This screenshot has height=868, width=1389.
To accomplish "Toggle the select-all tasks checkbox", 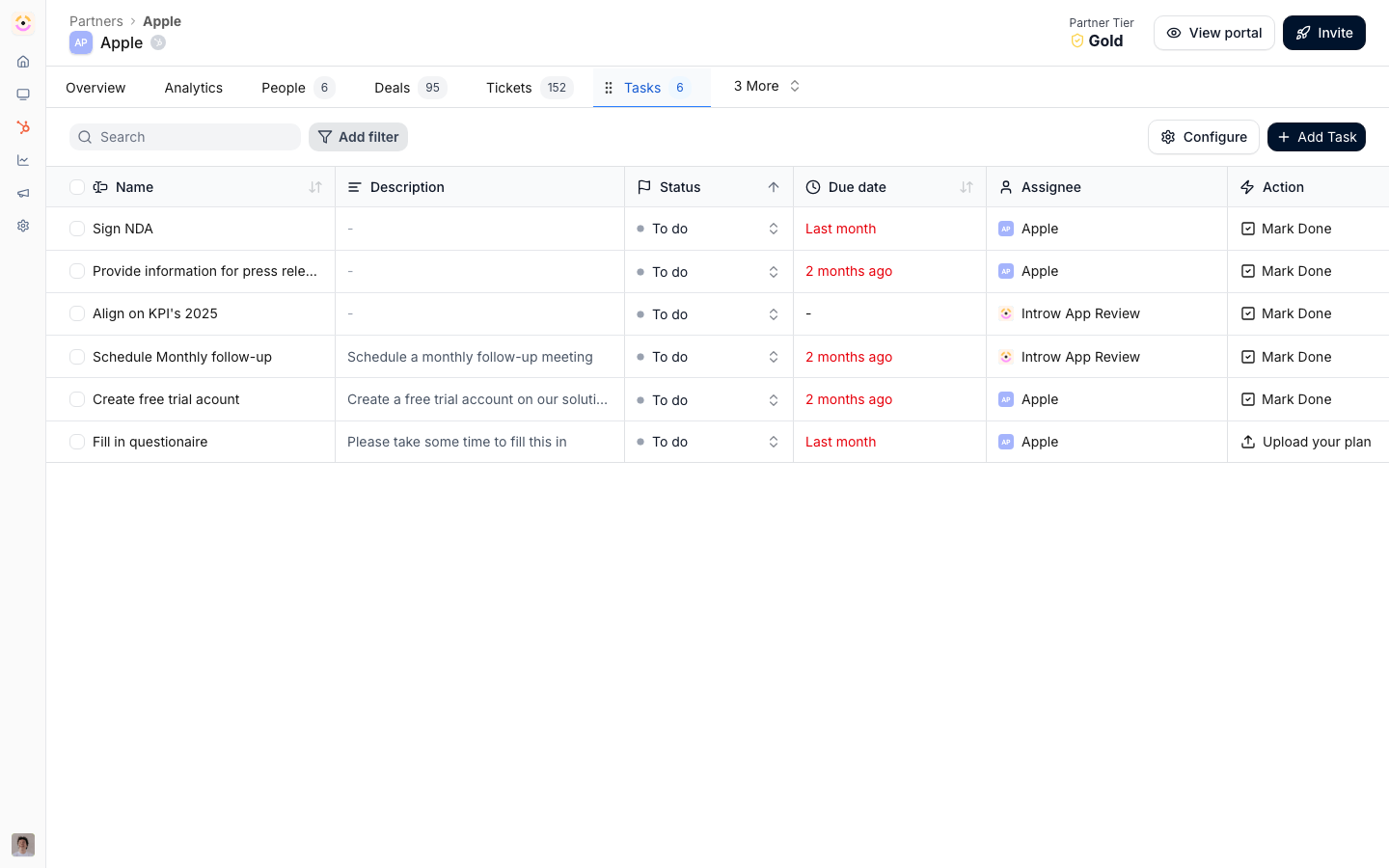I will click(77, 187).
